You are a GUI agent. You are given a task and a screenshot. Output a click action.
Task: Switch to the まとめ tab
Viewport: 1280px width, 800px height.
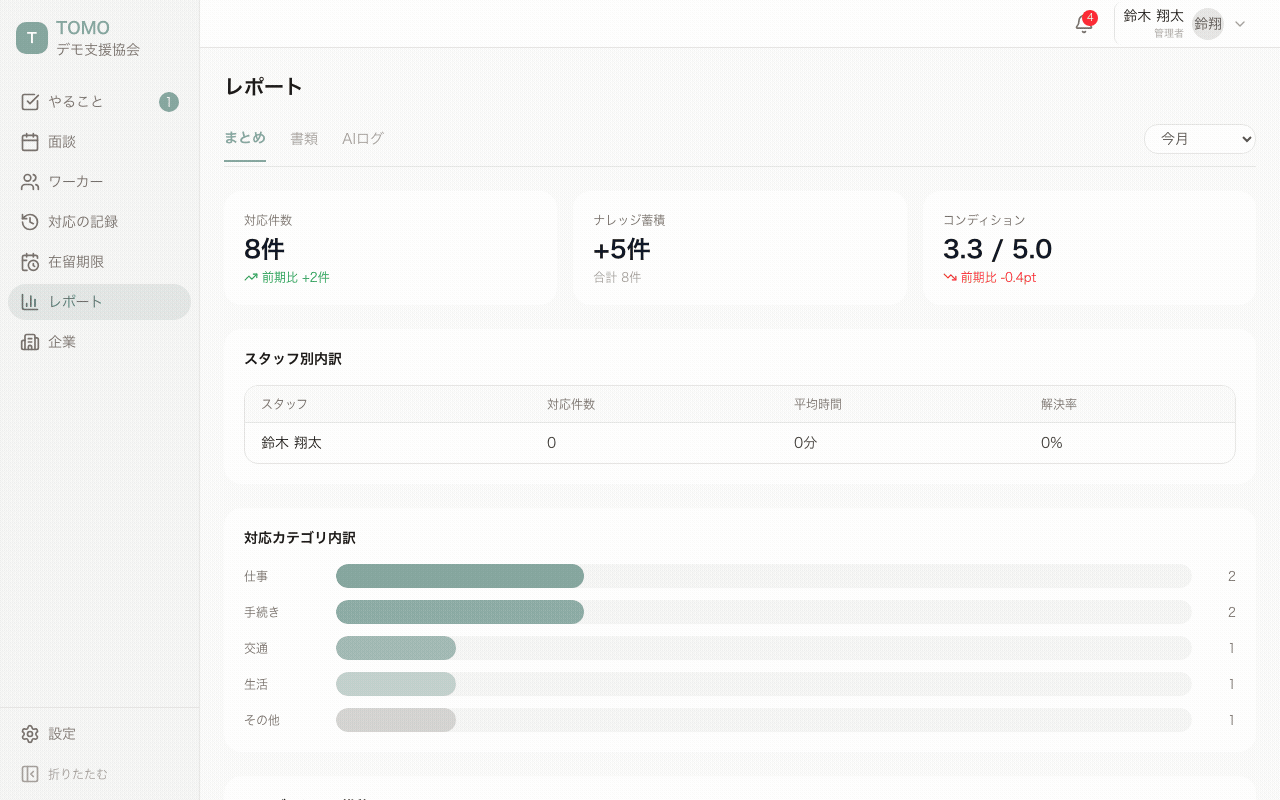(245, 139)
